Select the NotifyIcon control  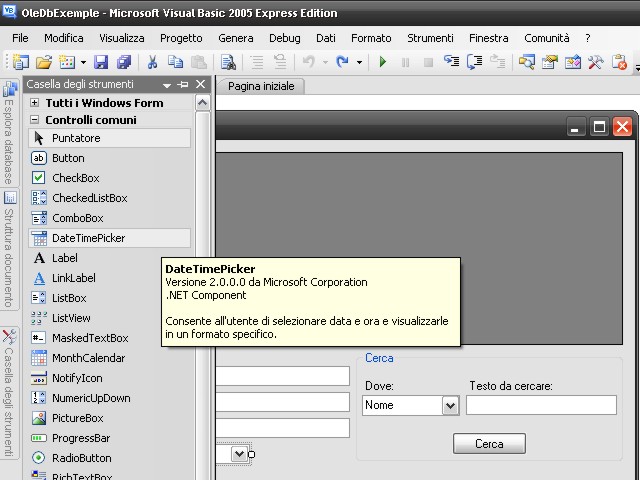pos(109,378)
